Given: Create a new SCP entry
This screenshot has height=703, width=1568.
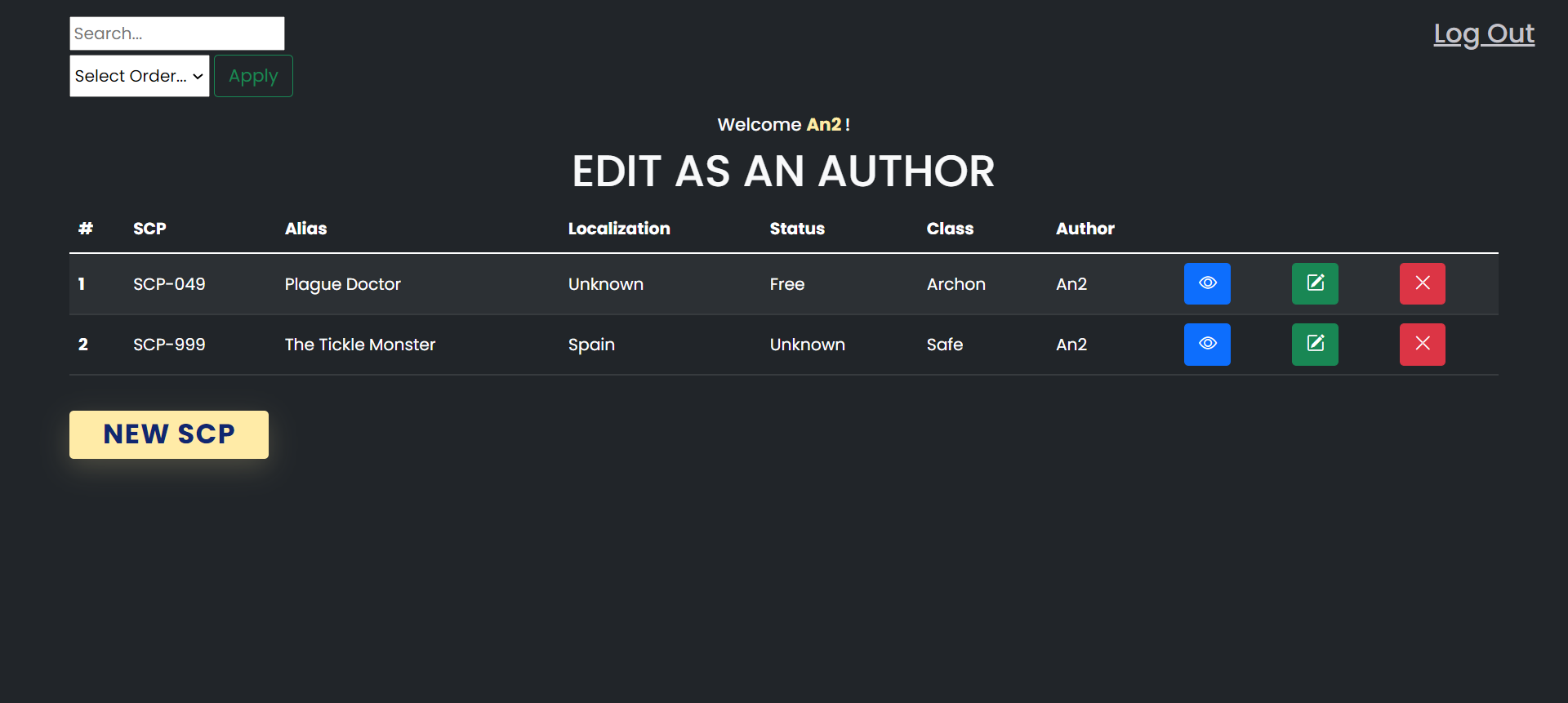Looking at the screenshot, I should [x=169, y=434].
